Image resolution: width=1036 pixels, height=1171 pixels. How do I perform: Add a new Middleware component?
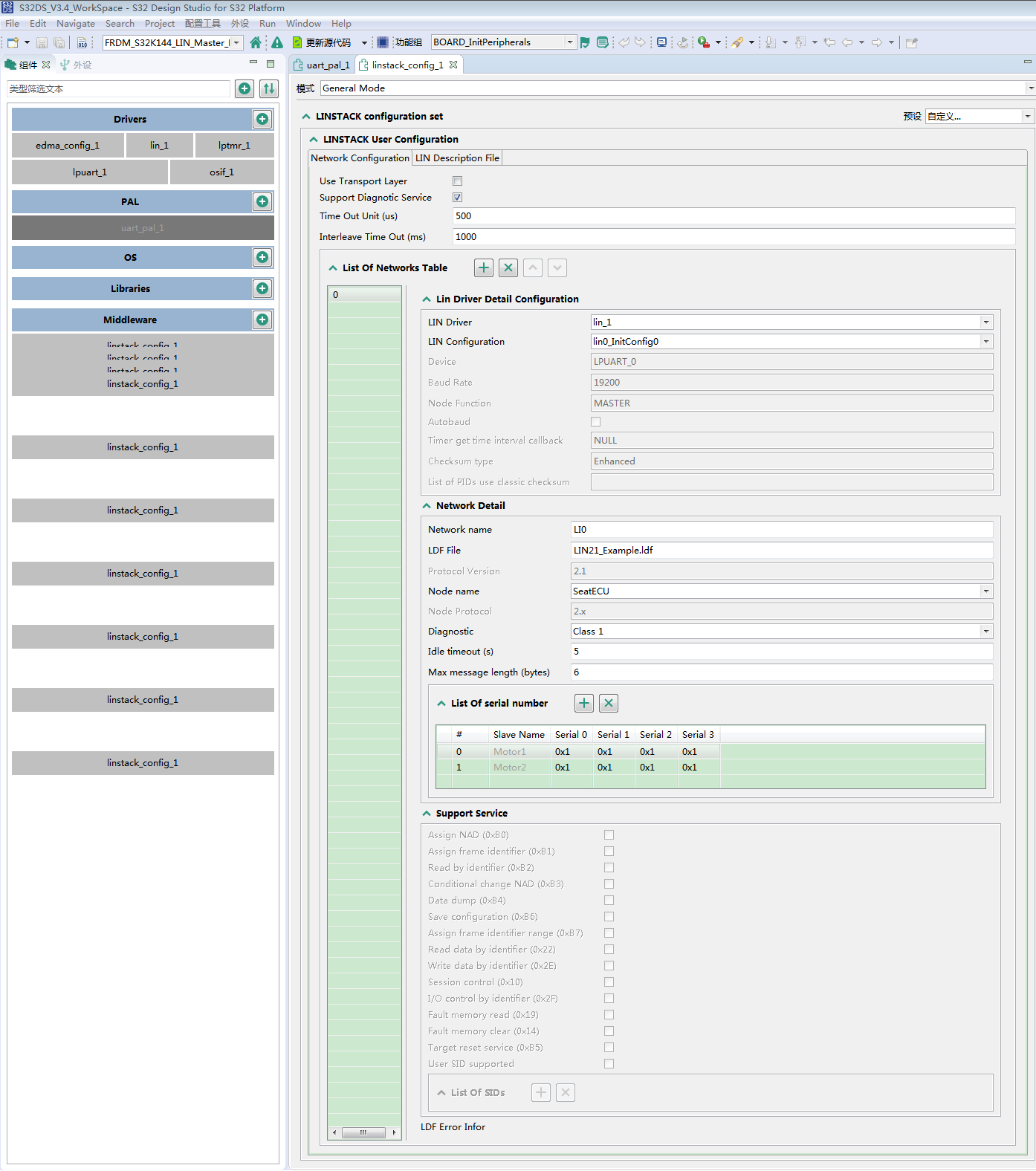[x=262, y=319]
